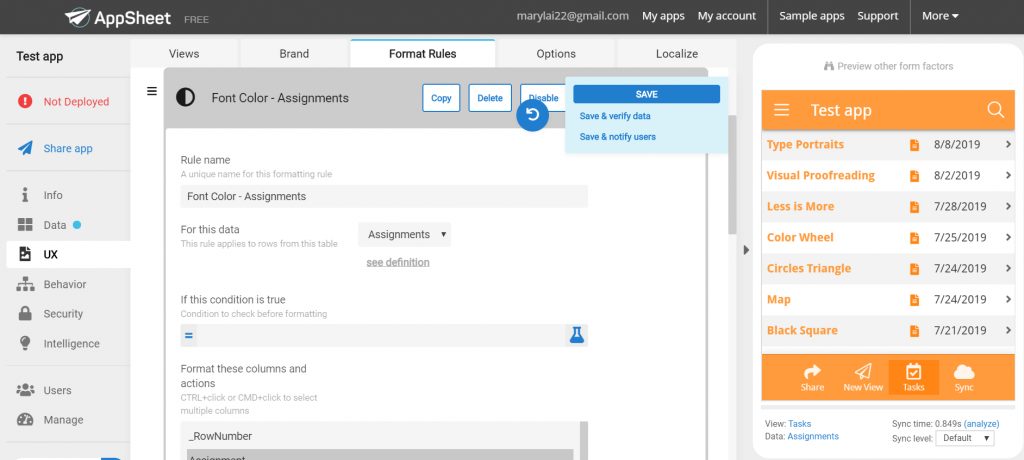Click the Disable rule button
The image size is (1024, 460).
[543, 98]
